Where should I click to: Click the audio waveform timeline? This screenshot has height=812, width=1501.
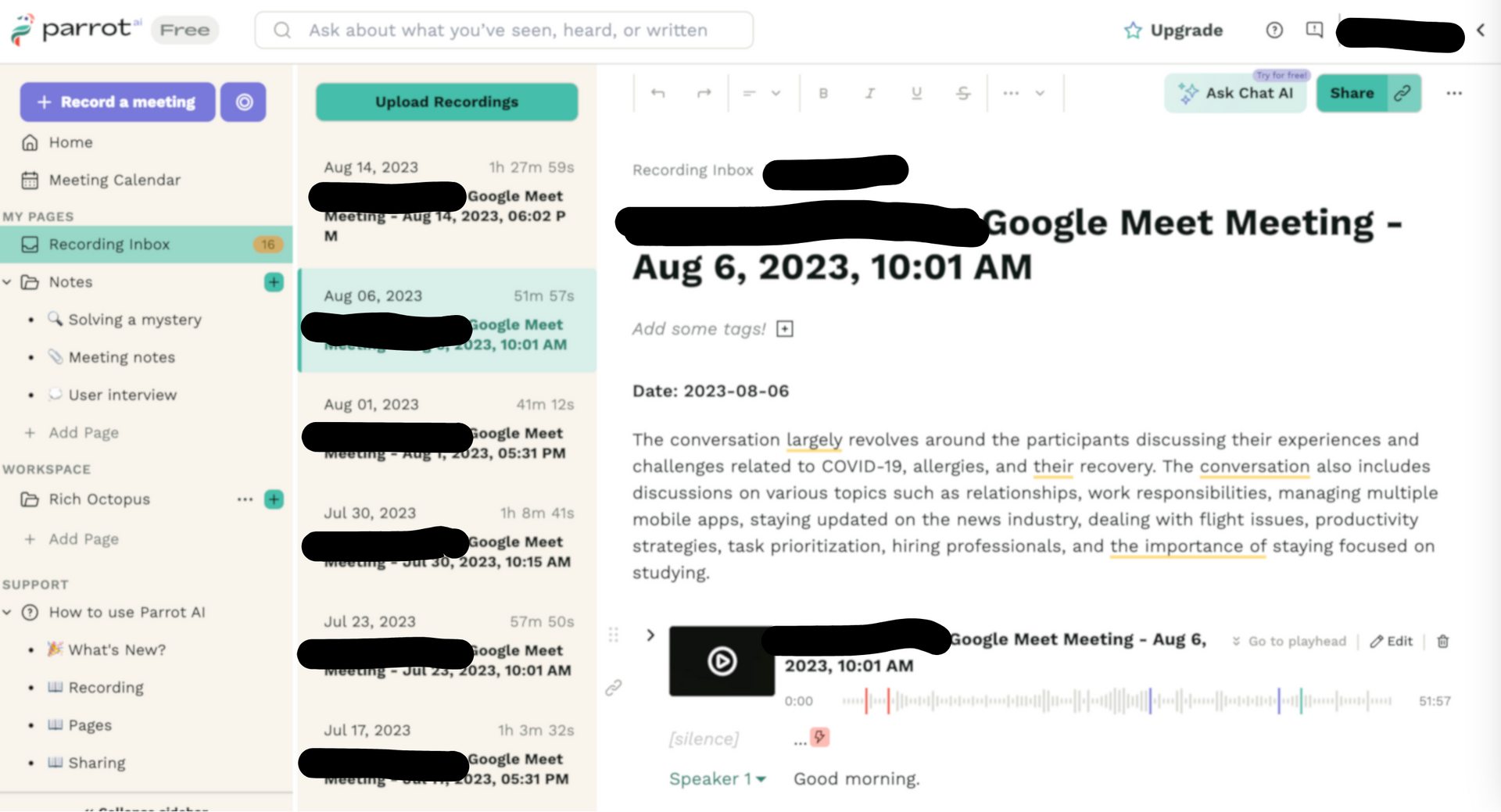[1117, 701]
